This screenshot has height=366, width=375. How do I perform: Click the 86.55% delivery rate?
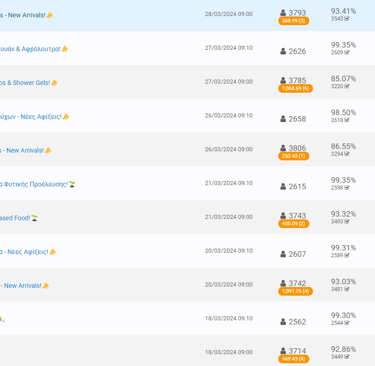coord(343,146)
